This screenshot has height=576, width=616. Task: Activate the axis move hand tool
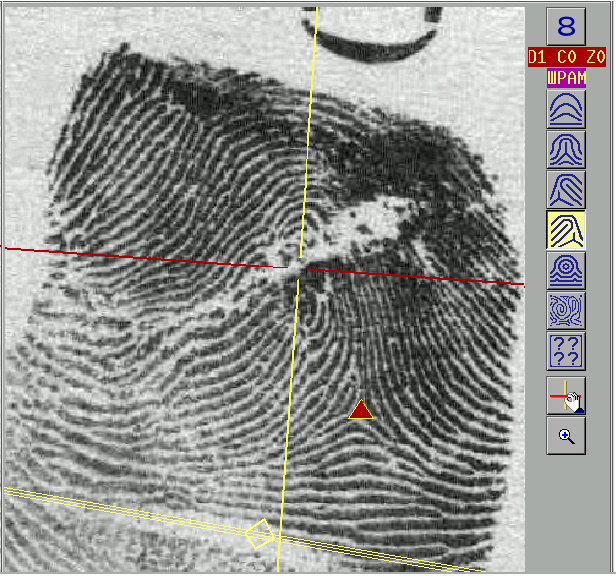click(566, 396)
